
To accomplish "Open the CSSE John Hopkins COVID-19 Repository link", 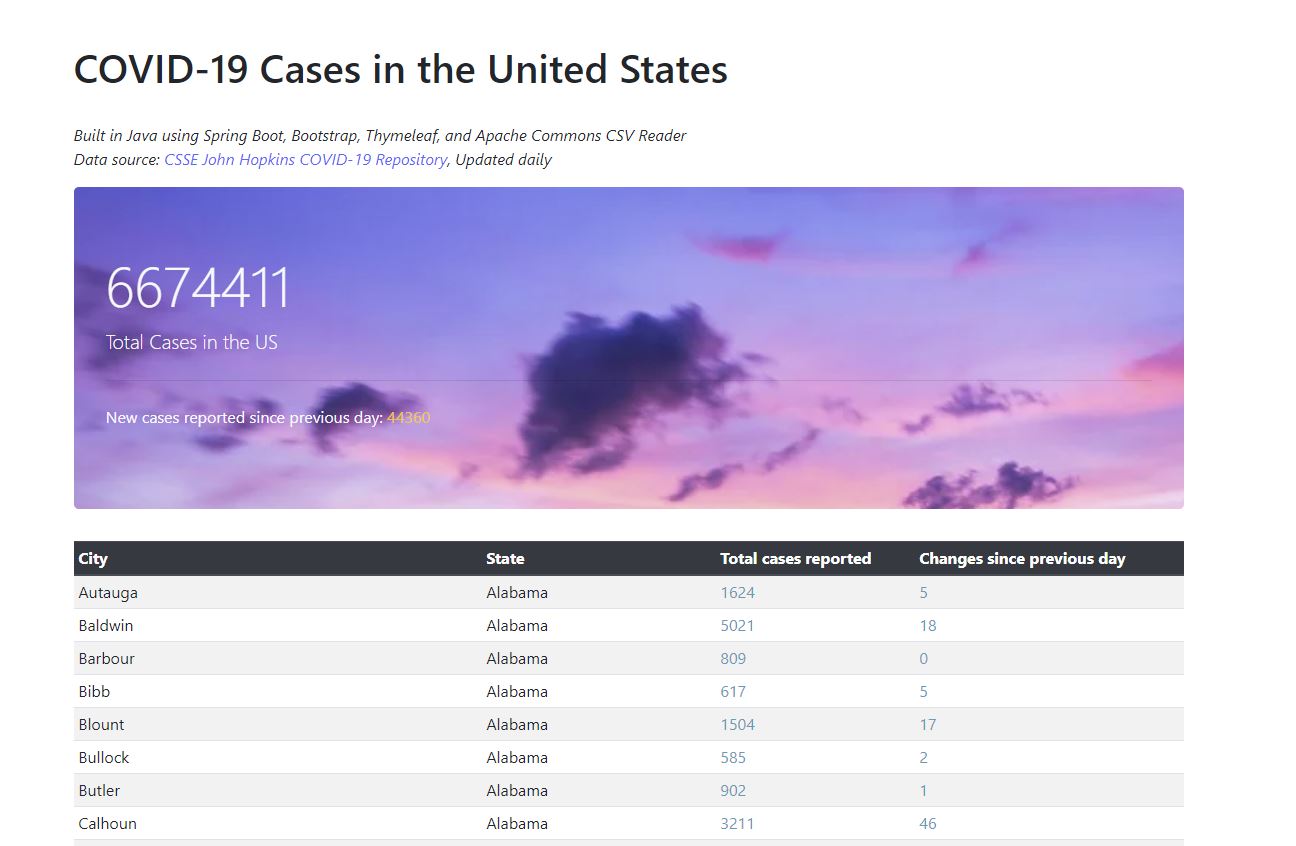I will [305, 160].
